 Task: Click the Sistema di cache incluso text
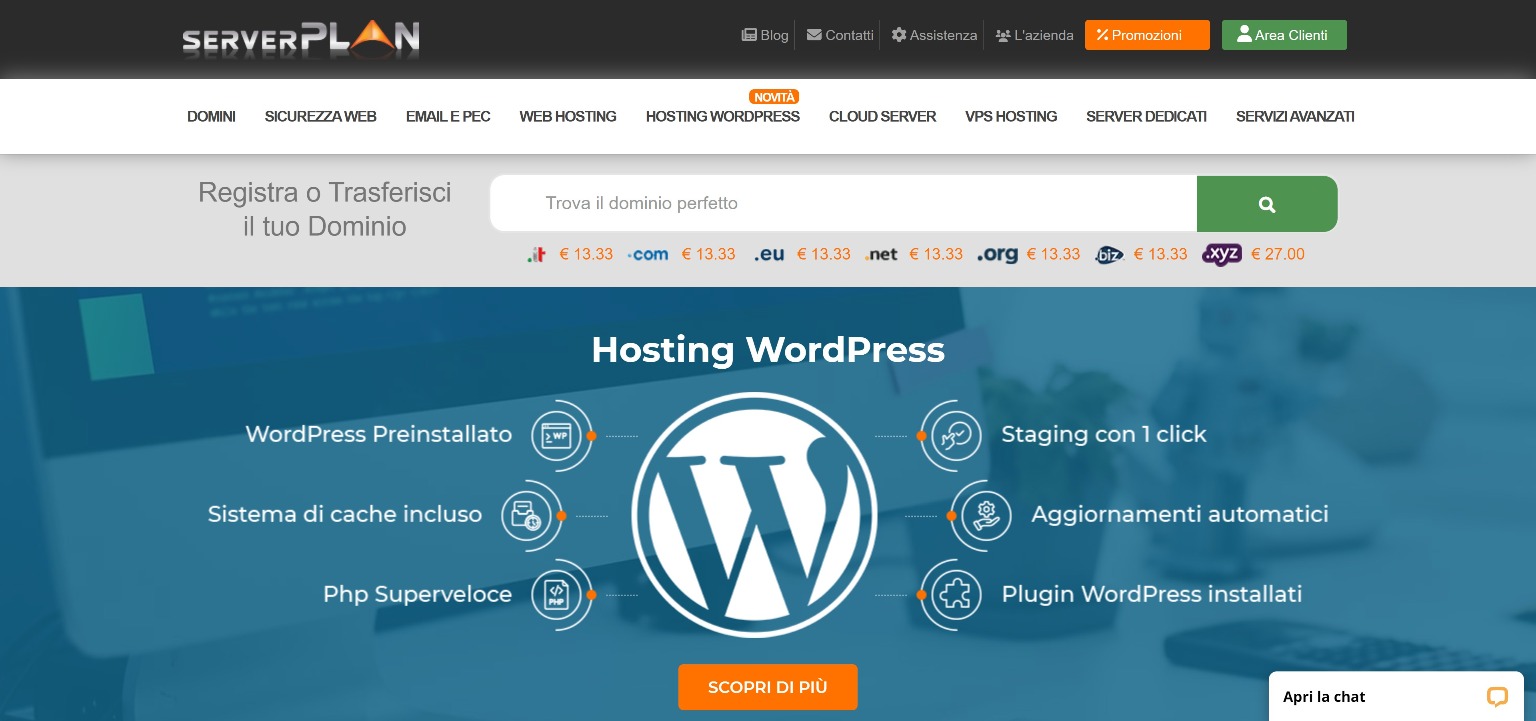[345, 515]
